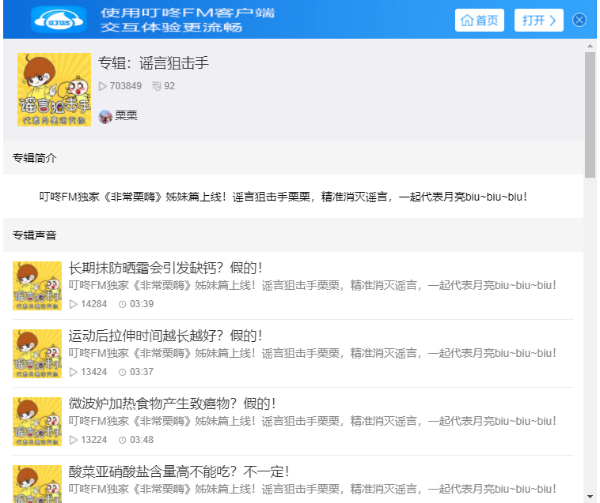Close the top client banner
Screen dimensions: 600x503
579,20
